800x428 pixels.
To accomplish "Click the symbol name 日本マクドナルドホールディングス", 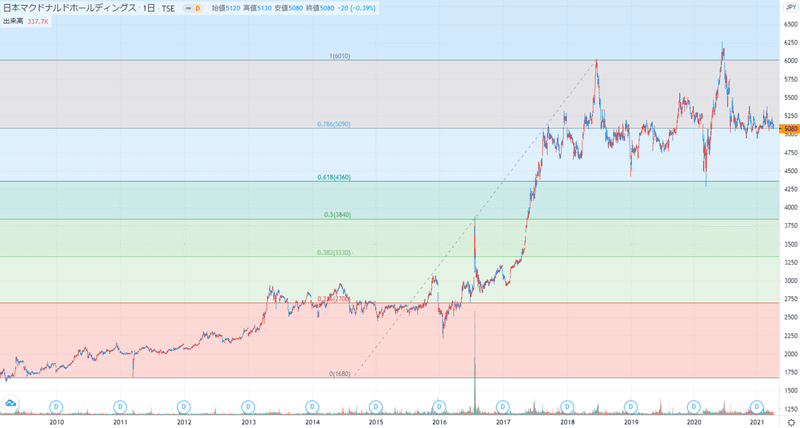I will click(x=70, y=8).
